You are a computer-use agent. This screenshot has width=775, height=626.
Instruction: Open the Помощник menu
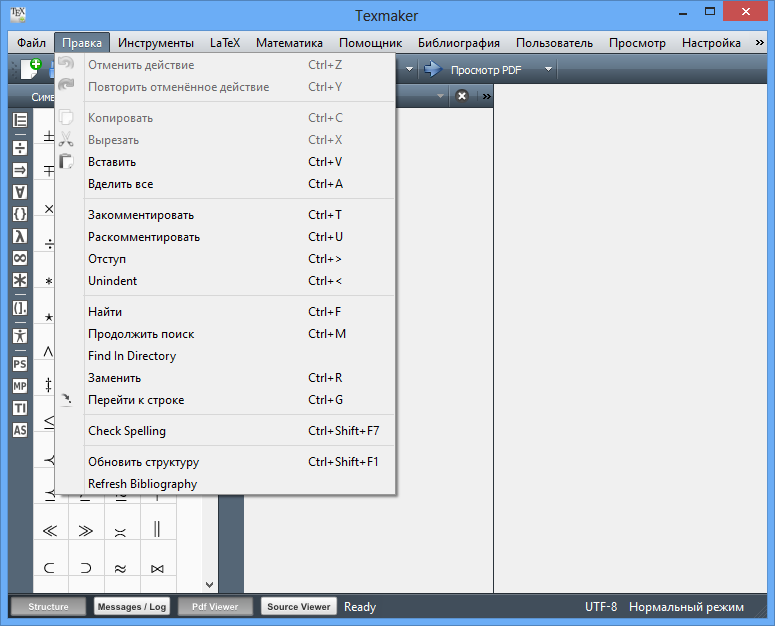tap(370, 42)
